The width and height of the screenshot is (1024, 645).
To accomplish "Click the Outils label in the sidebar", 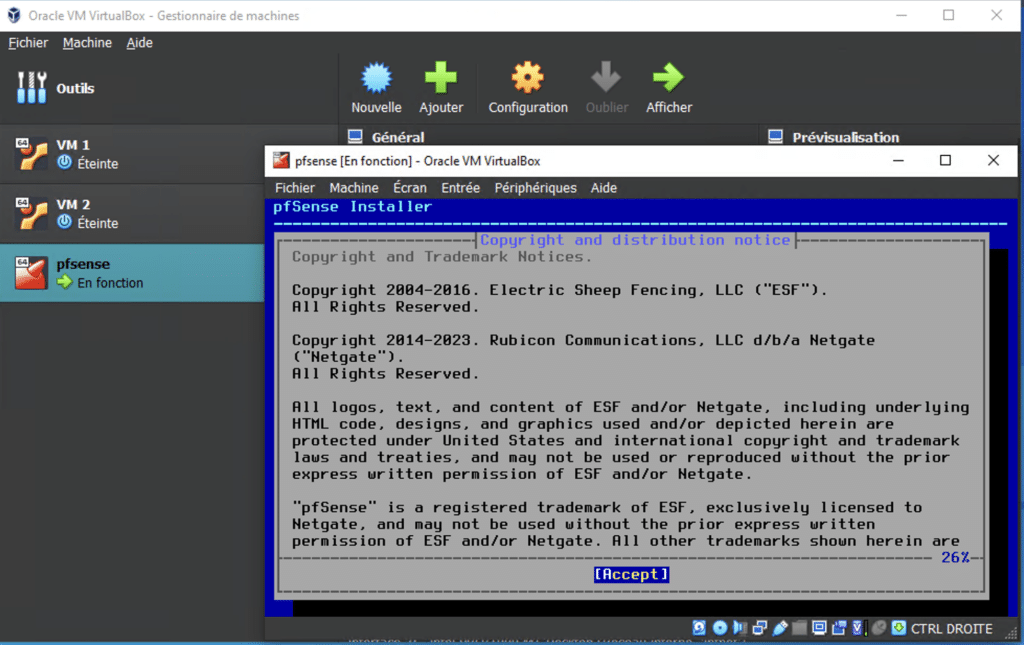I will (x=75, y=88).
